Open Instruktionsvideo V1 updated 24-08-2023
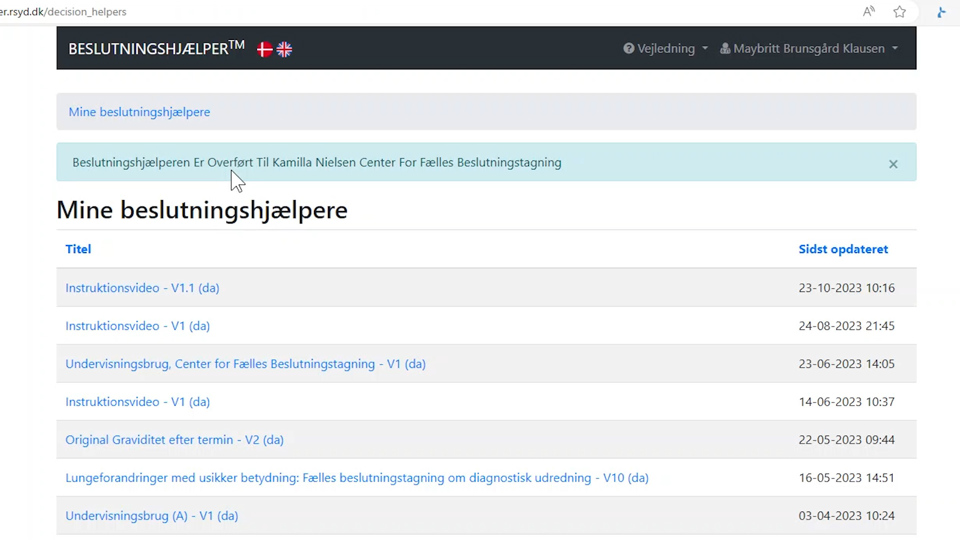The image size is (960, 540). [137, 326]
